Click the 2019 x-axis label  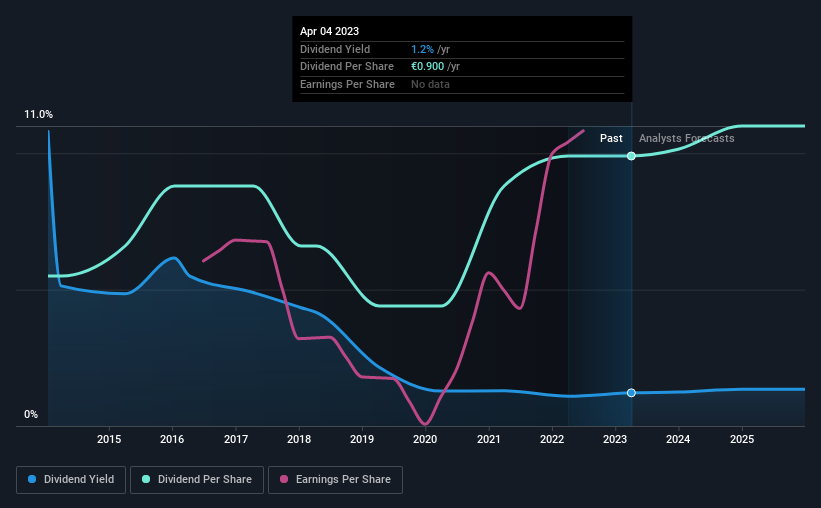(362, 439)
